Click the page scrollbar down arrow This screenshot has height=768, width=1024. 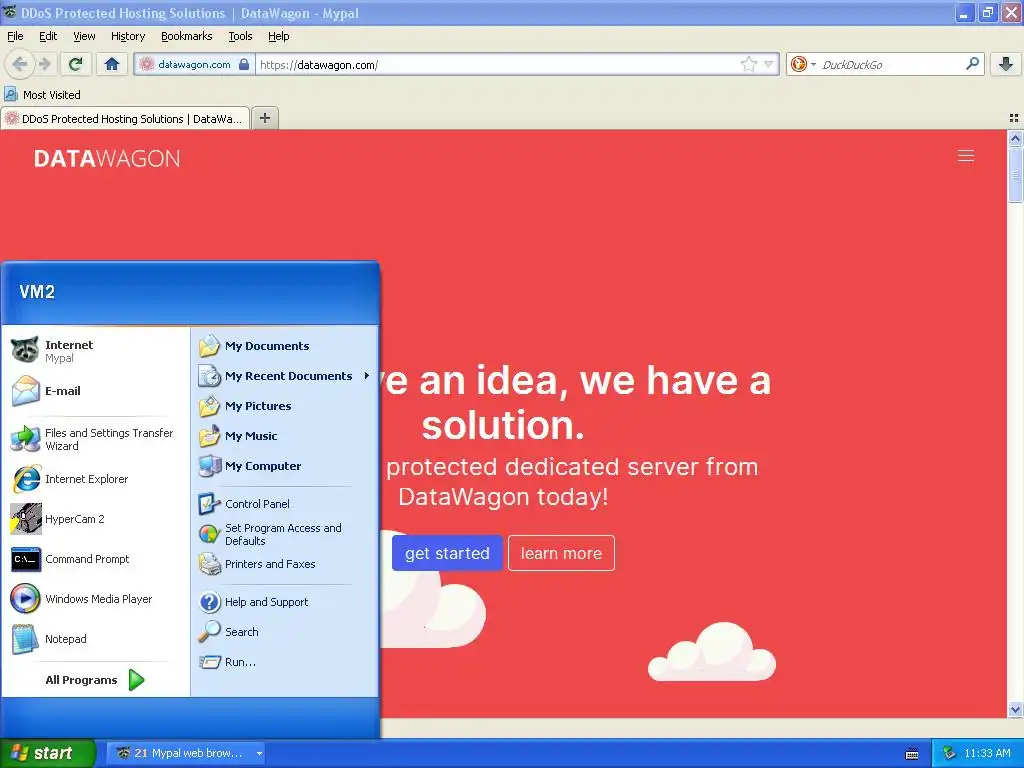pyautogui.click(x=1015, y=709)
